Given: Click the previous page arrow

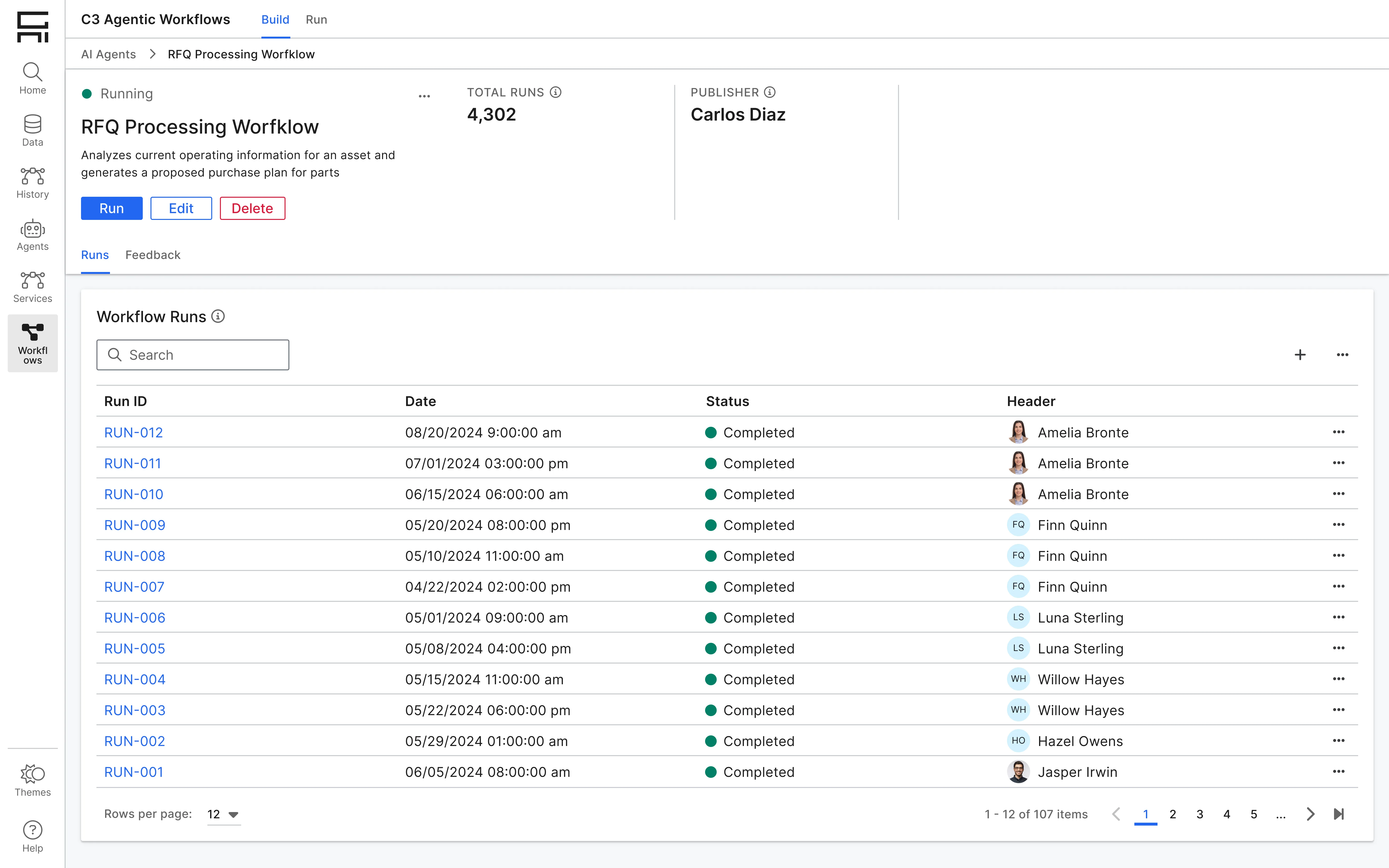Looking at the screenshot, I should pos(1116,814).
